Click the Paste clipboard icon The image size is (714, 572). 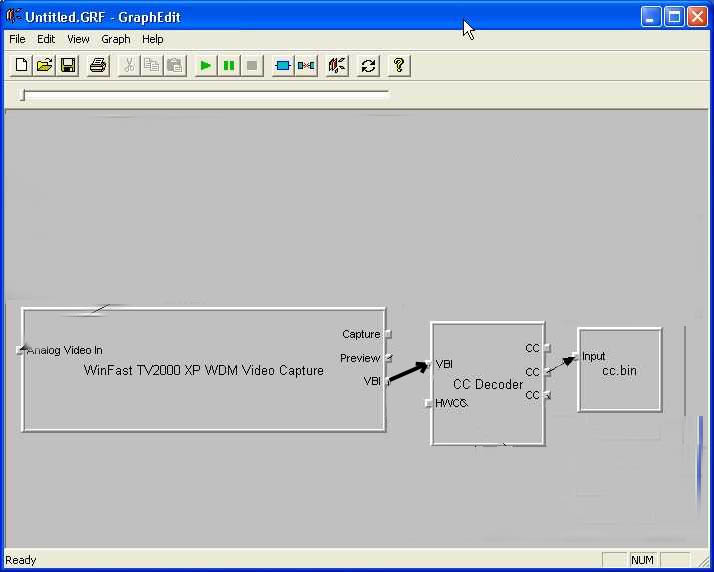pos(175,66)
